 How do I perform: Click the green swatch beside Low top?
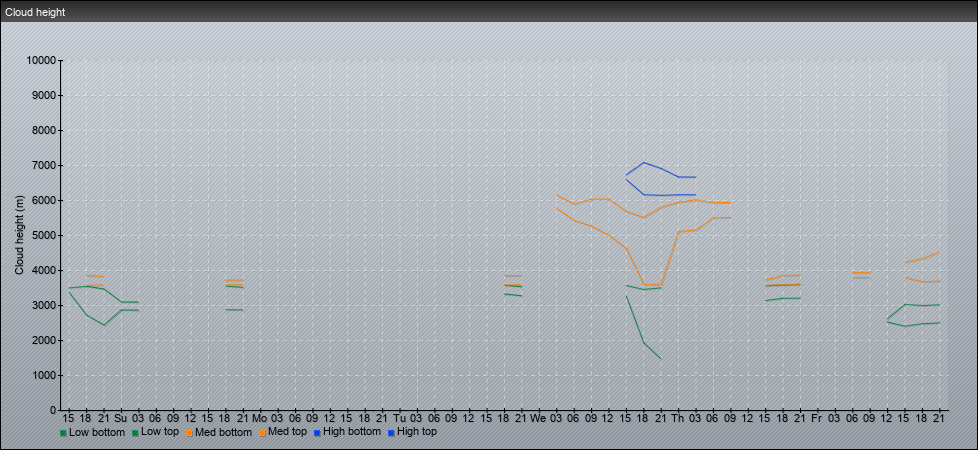click(135, 432)
